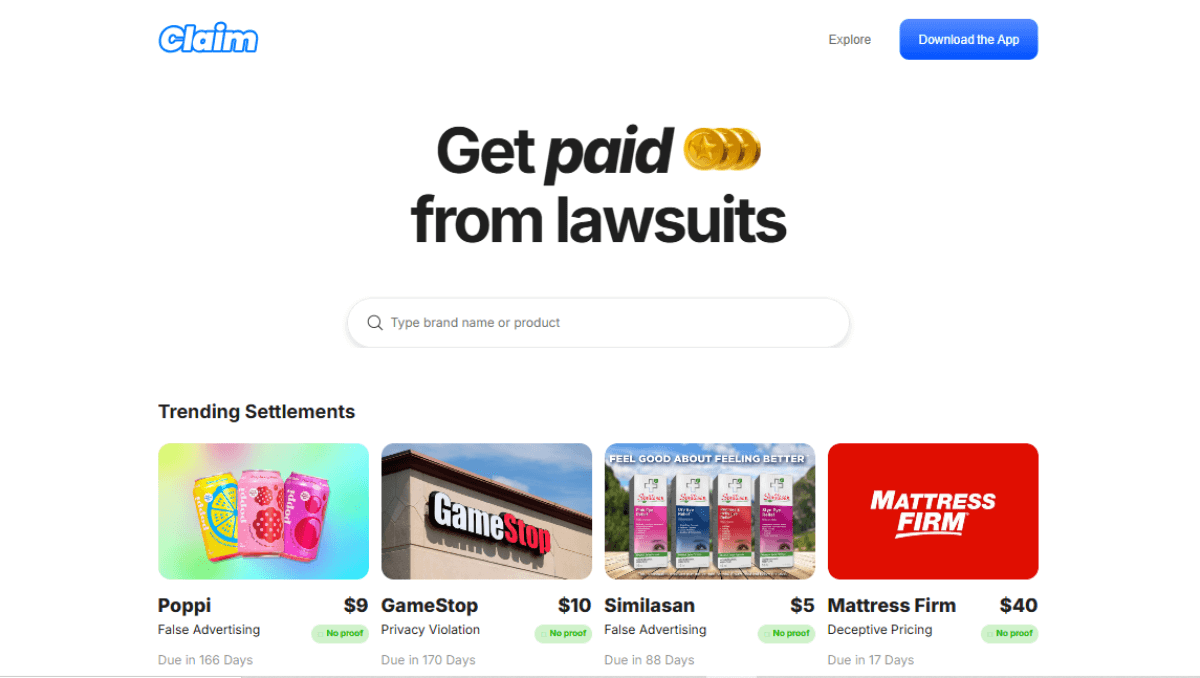Click the No proof badge under Similasan
This screenshot has height=678, width=1200.
pos(786,633)
